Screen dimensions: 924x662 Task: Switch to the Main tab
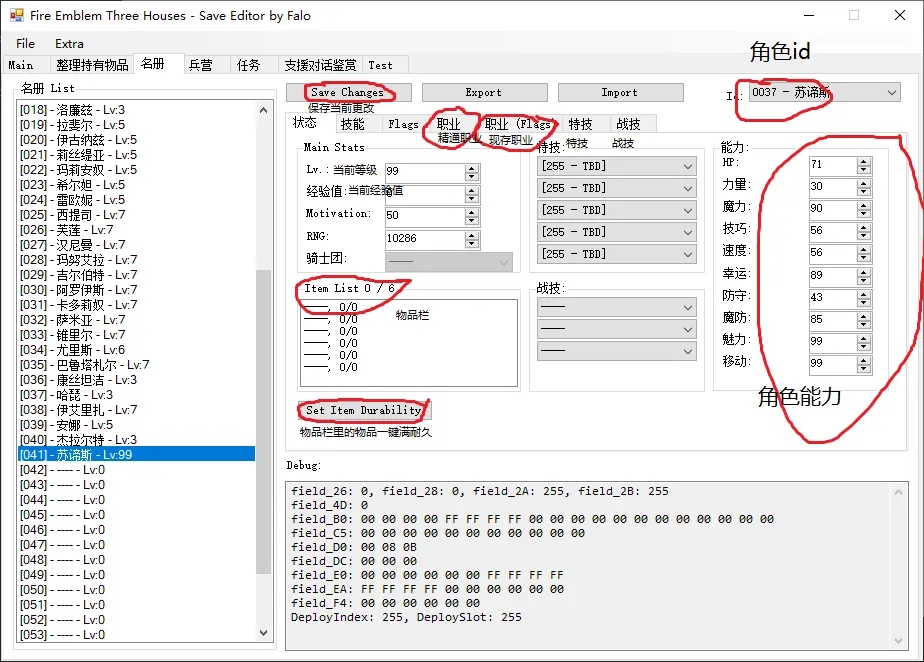21,65
